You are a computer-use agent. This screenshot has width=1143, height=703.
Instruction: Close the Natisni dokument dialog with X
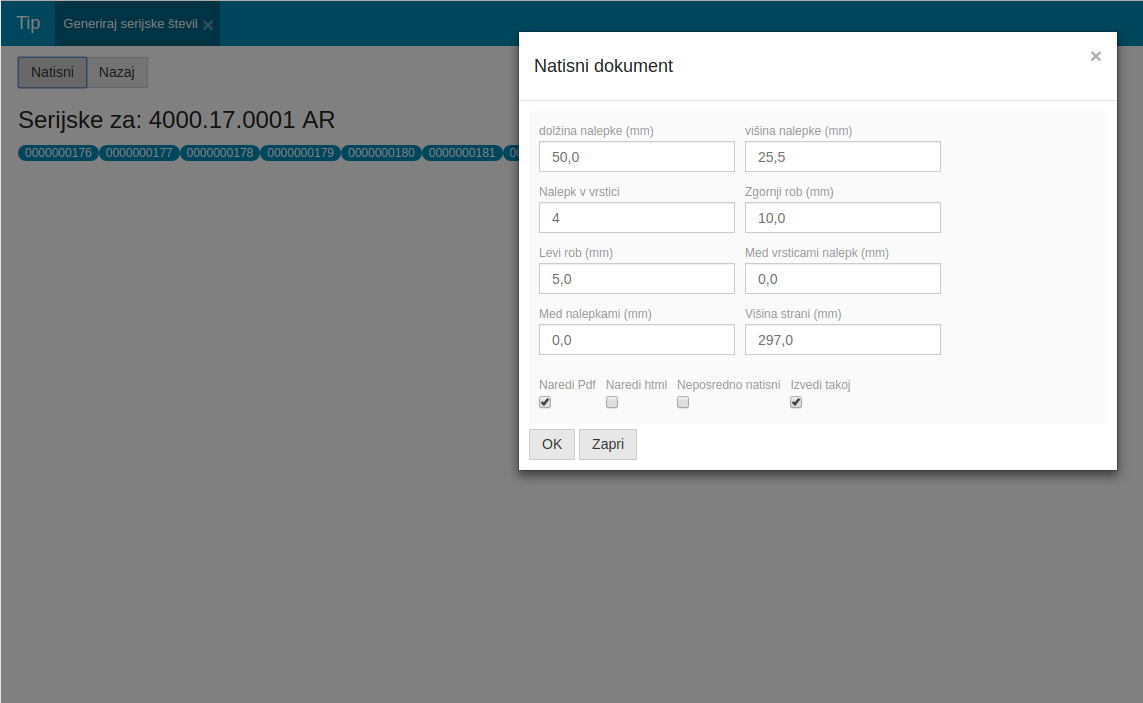tap(1095, 57)
